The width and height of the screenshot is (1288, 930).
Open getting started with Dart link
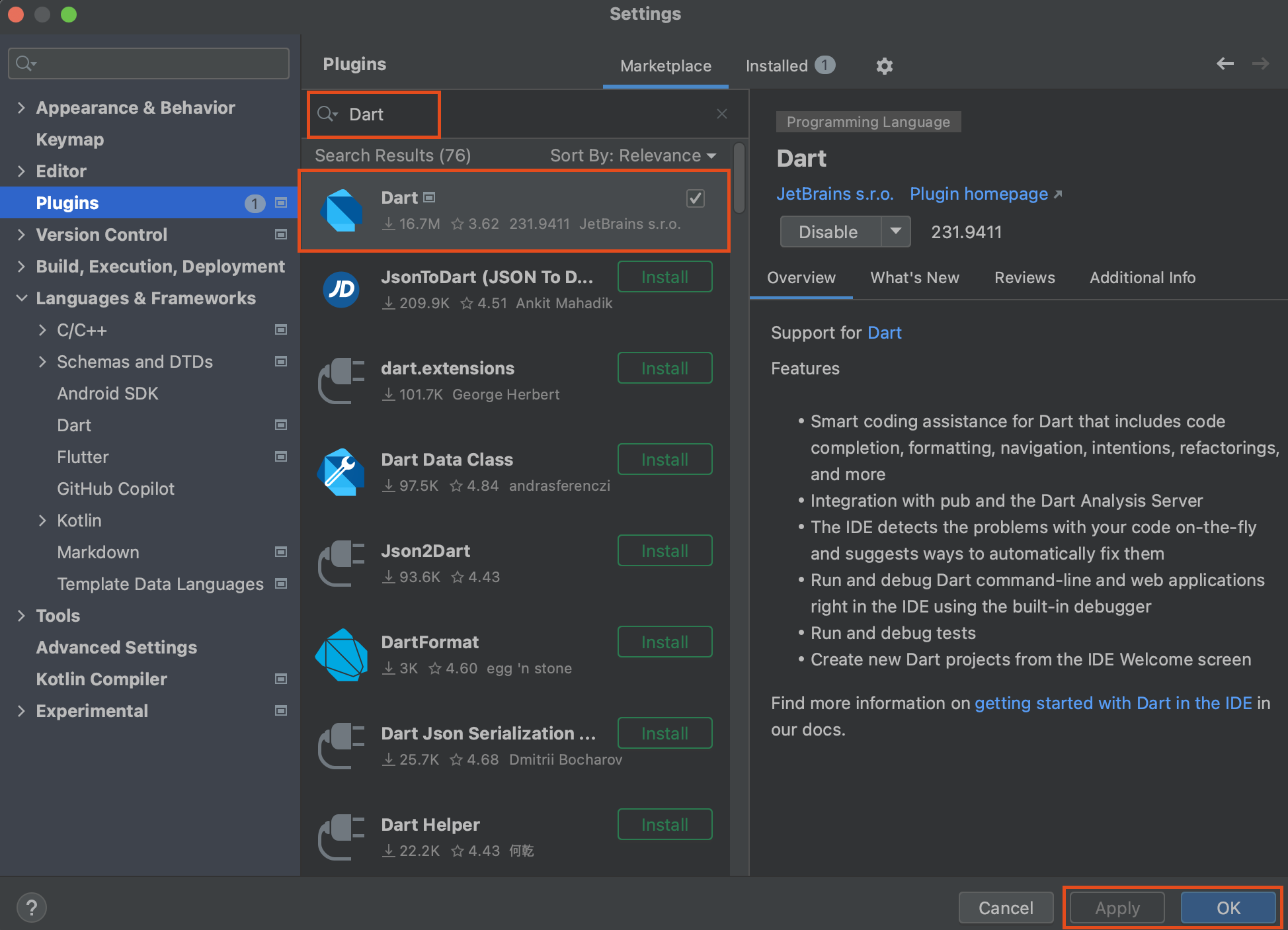tap(1113, 703)
